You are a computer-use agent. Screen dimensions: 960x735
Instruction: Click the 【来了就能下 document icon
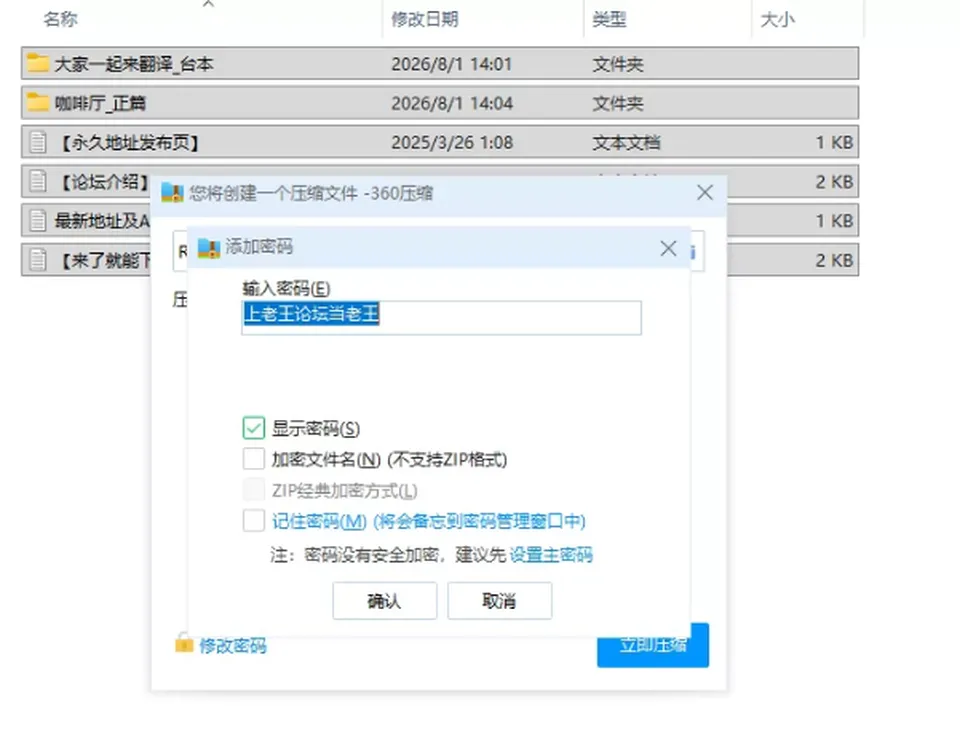tap(38, 260)
